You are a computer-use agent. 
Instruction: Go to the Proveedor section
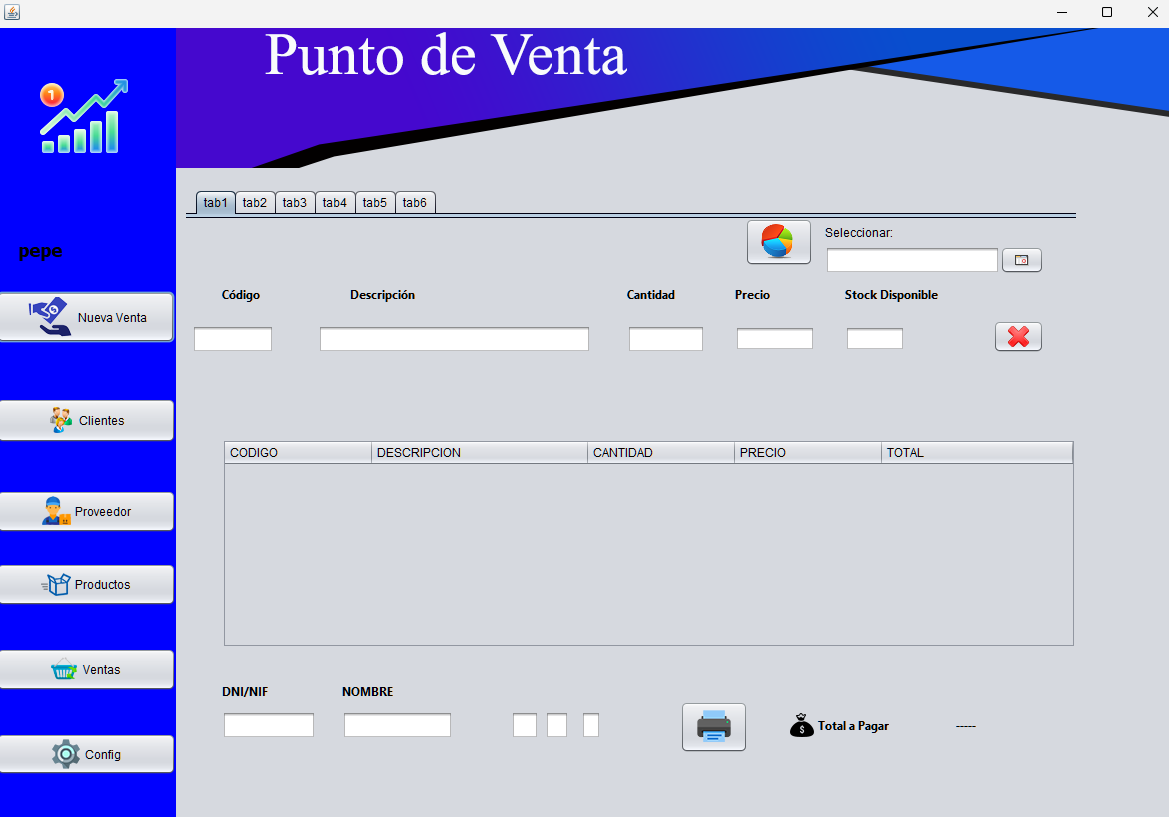[x=87, y=511]
